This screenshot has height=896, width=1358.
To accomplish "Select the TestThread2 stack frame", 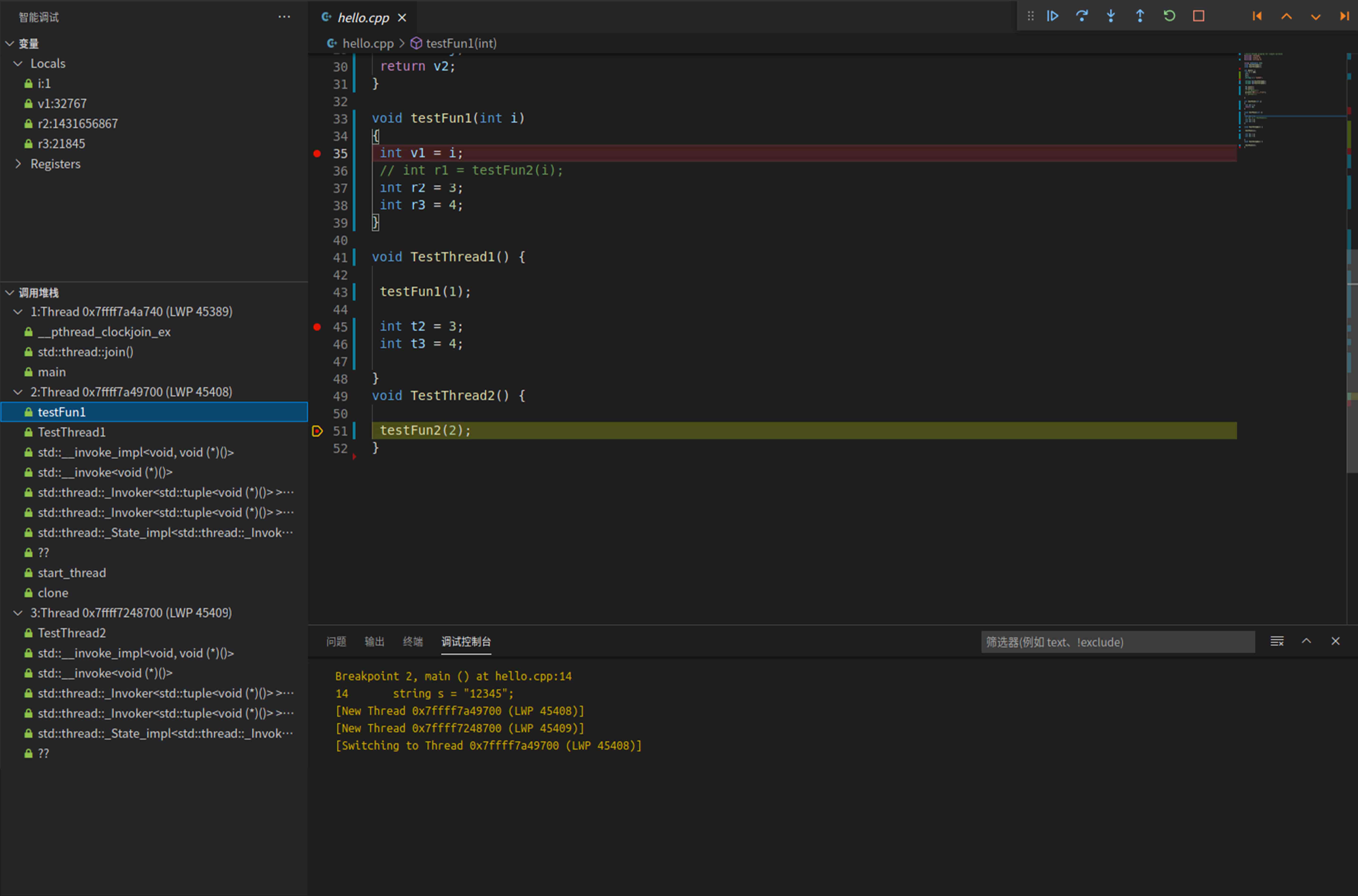I will point(154,633).
